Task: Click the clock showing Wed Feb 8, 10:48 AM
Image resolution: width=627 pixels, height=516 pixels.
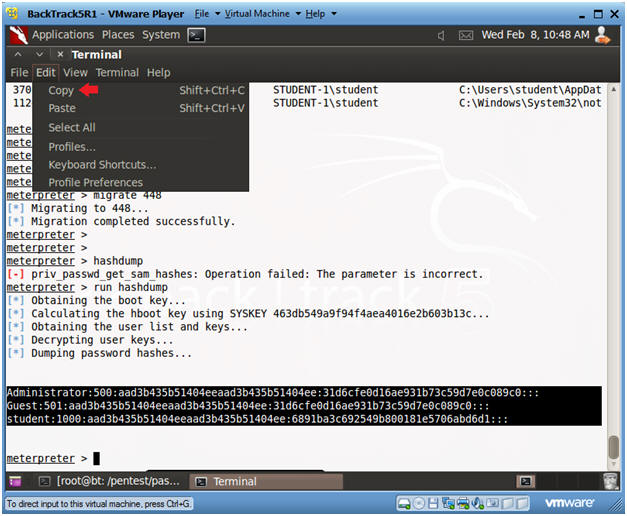Action: click(535, 35)
